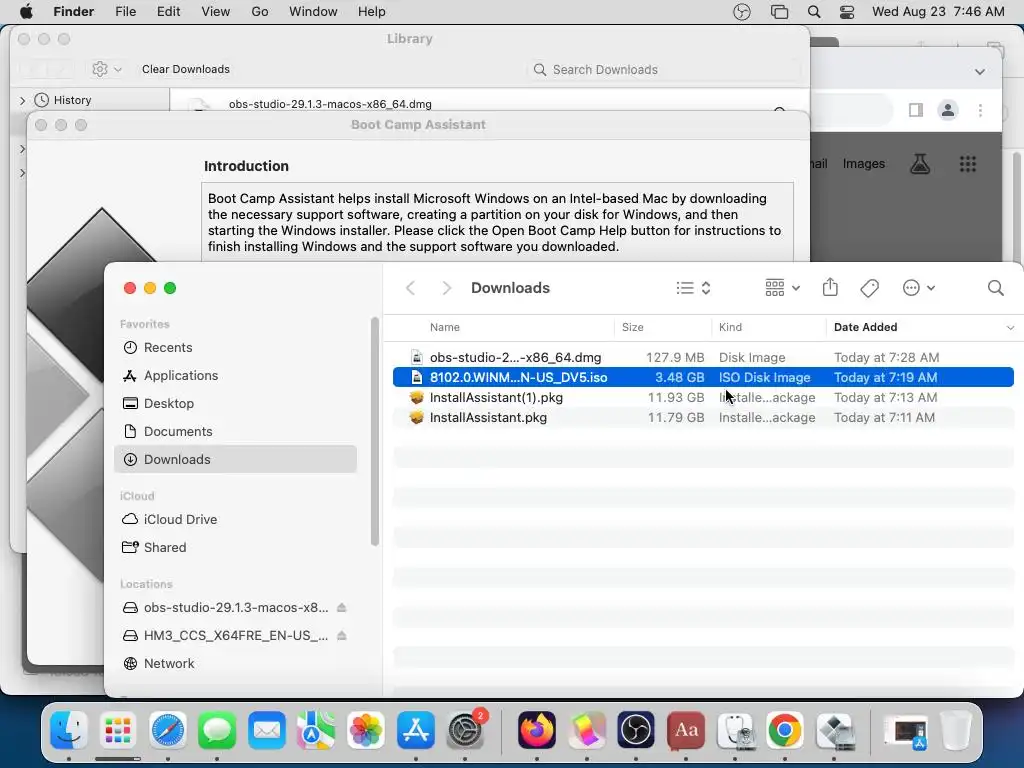Click the Search Downloads field

664,70
